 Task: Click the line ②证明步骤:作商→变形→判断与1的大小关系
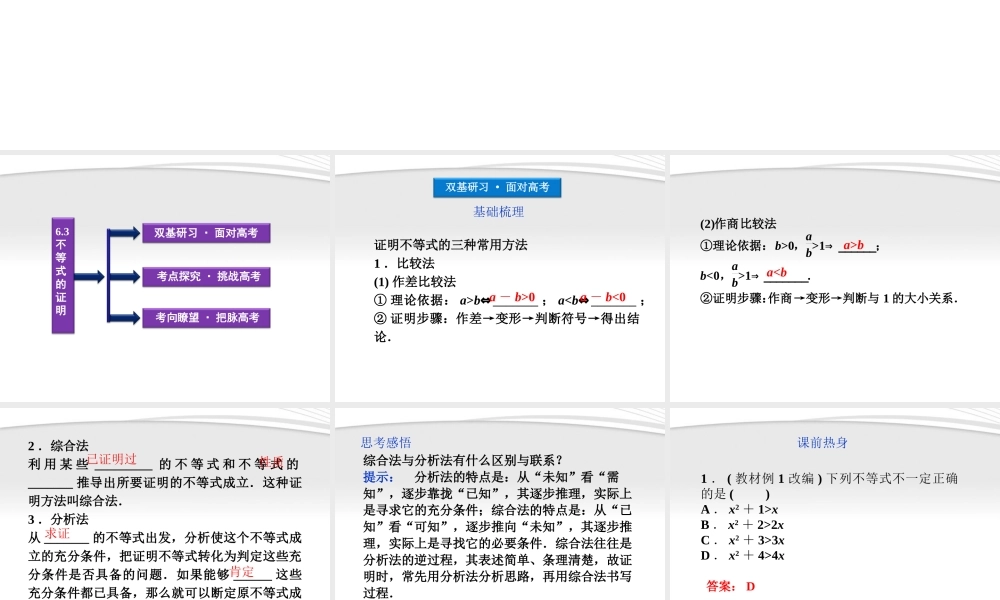coord(828,298)
